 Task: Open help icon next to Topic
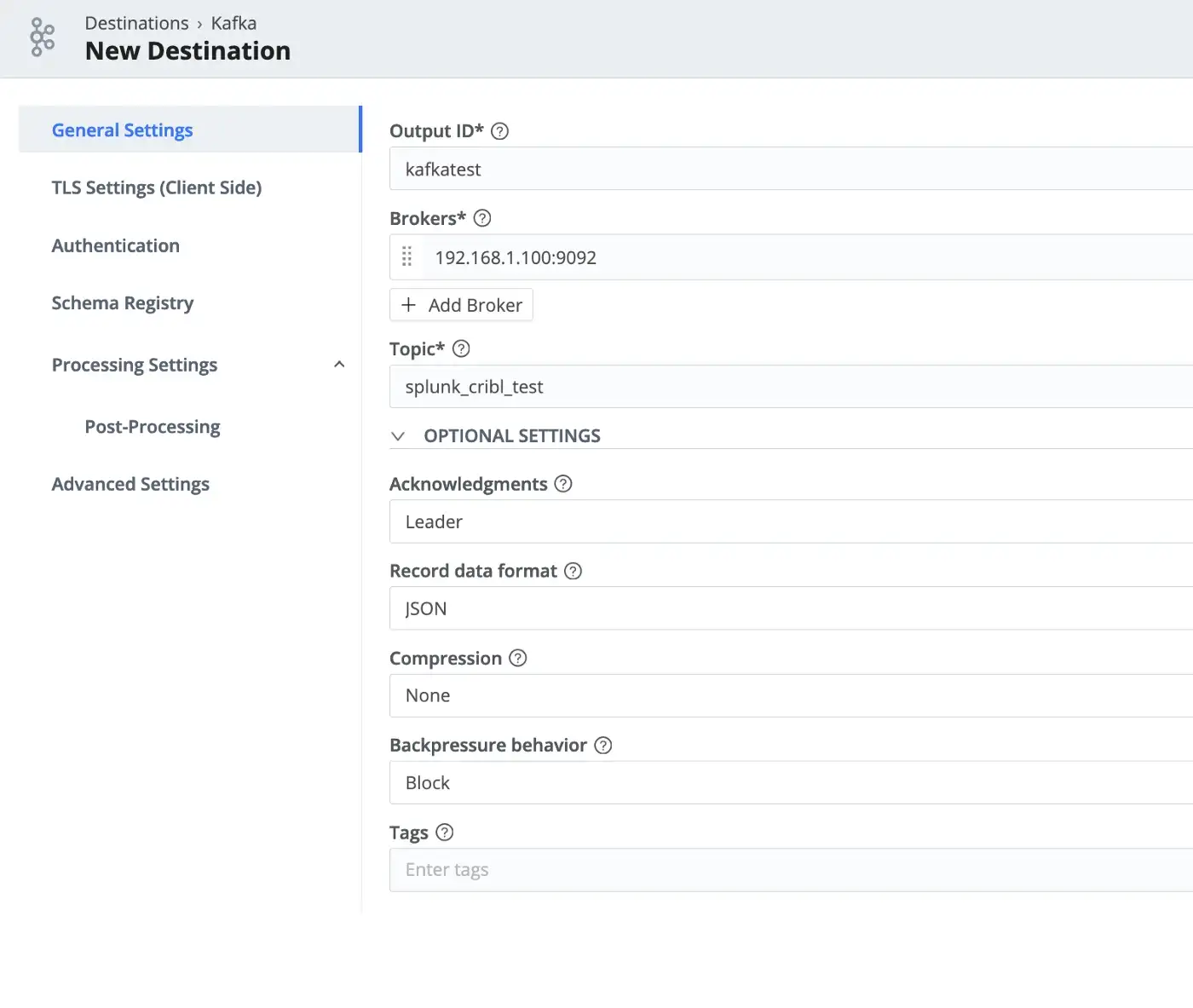point(461,348)
